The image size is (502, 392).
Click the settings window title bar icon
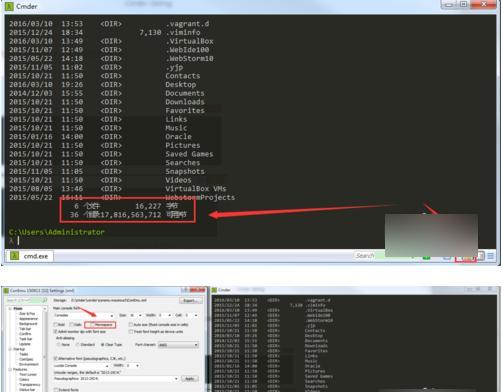6,290
